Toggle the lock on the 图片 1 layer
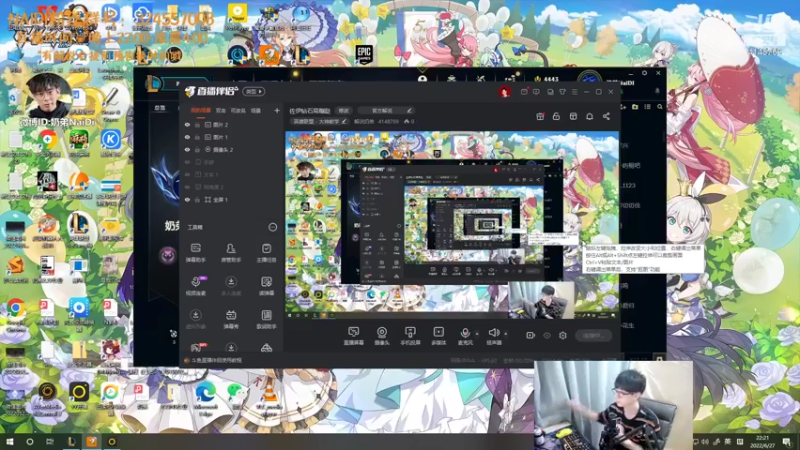This screenshot has width=800, height=450. tap(197, 137)
